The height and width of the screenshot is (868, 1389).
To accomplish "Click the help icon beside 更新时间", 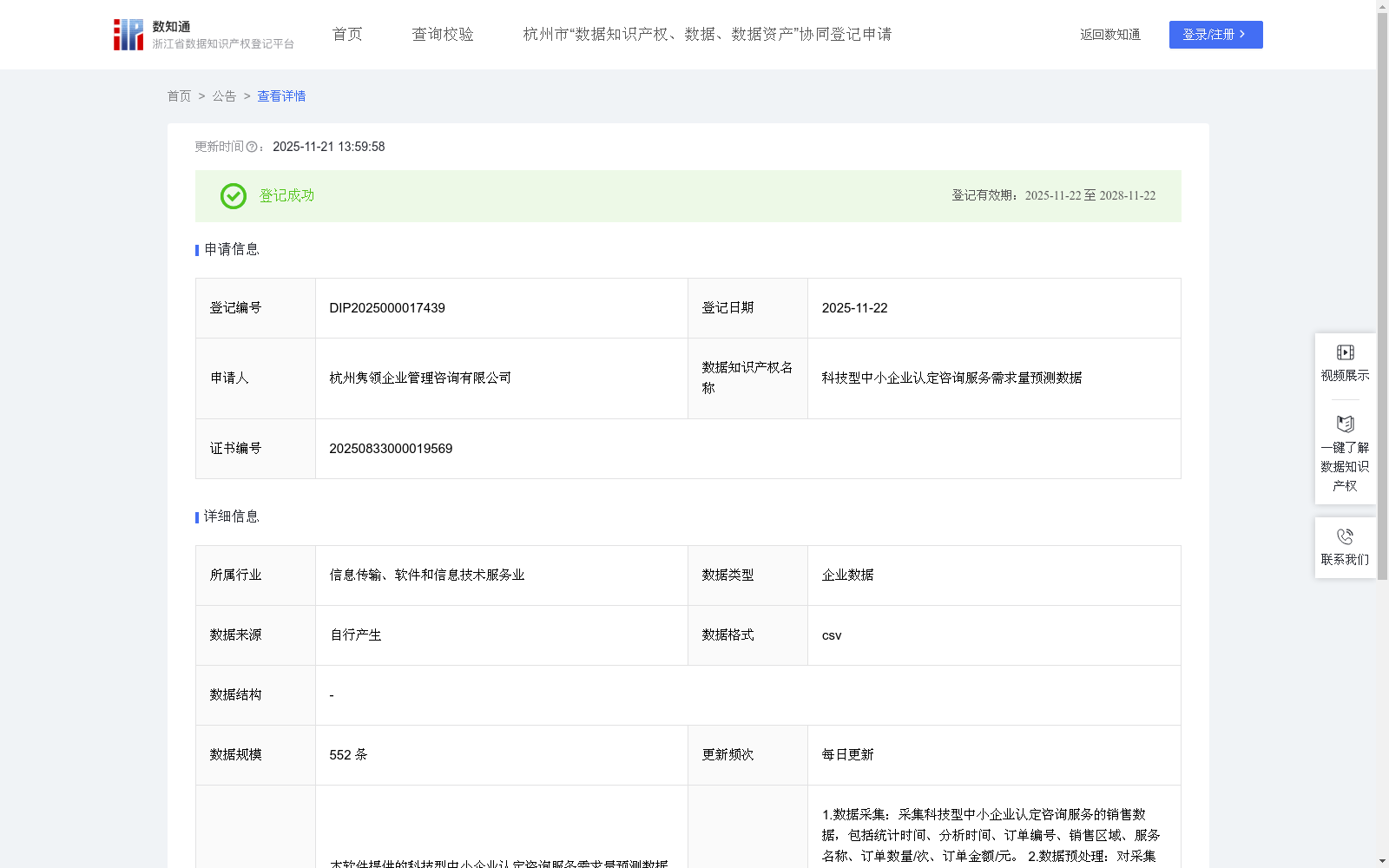I will (x=252, y=147).
